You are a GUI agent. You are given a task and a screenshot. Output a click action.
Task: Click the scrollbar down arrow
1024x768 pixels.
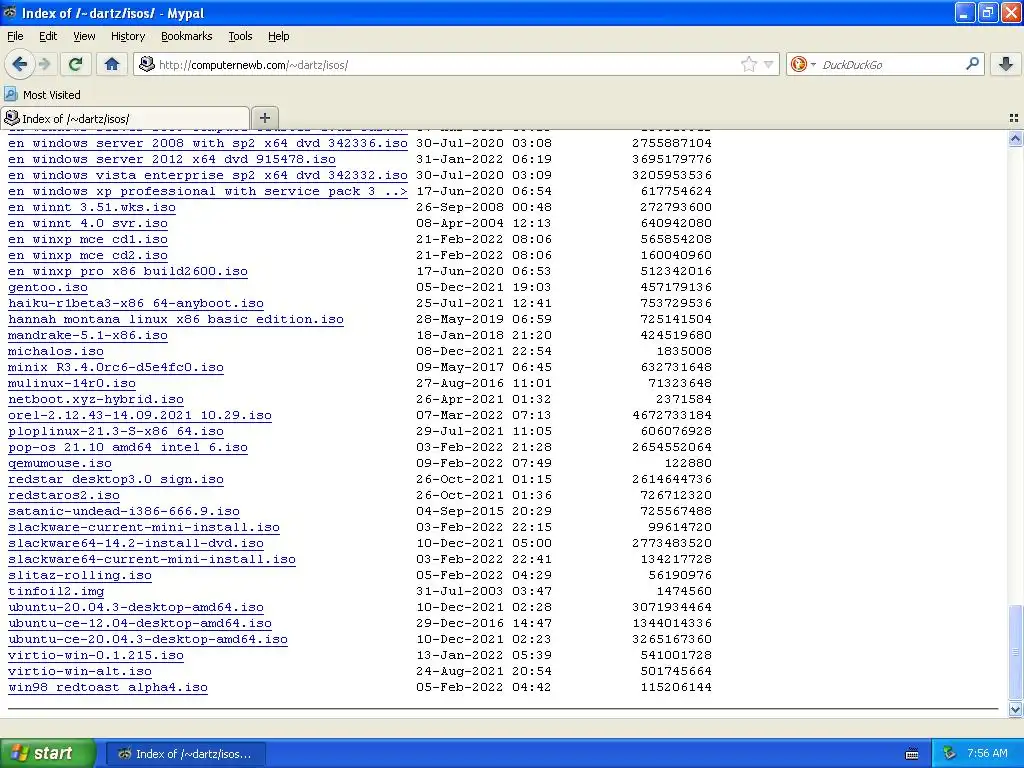tap(1015, 709)
